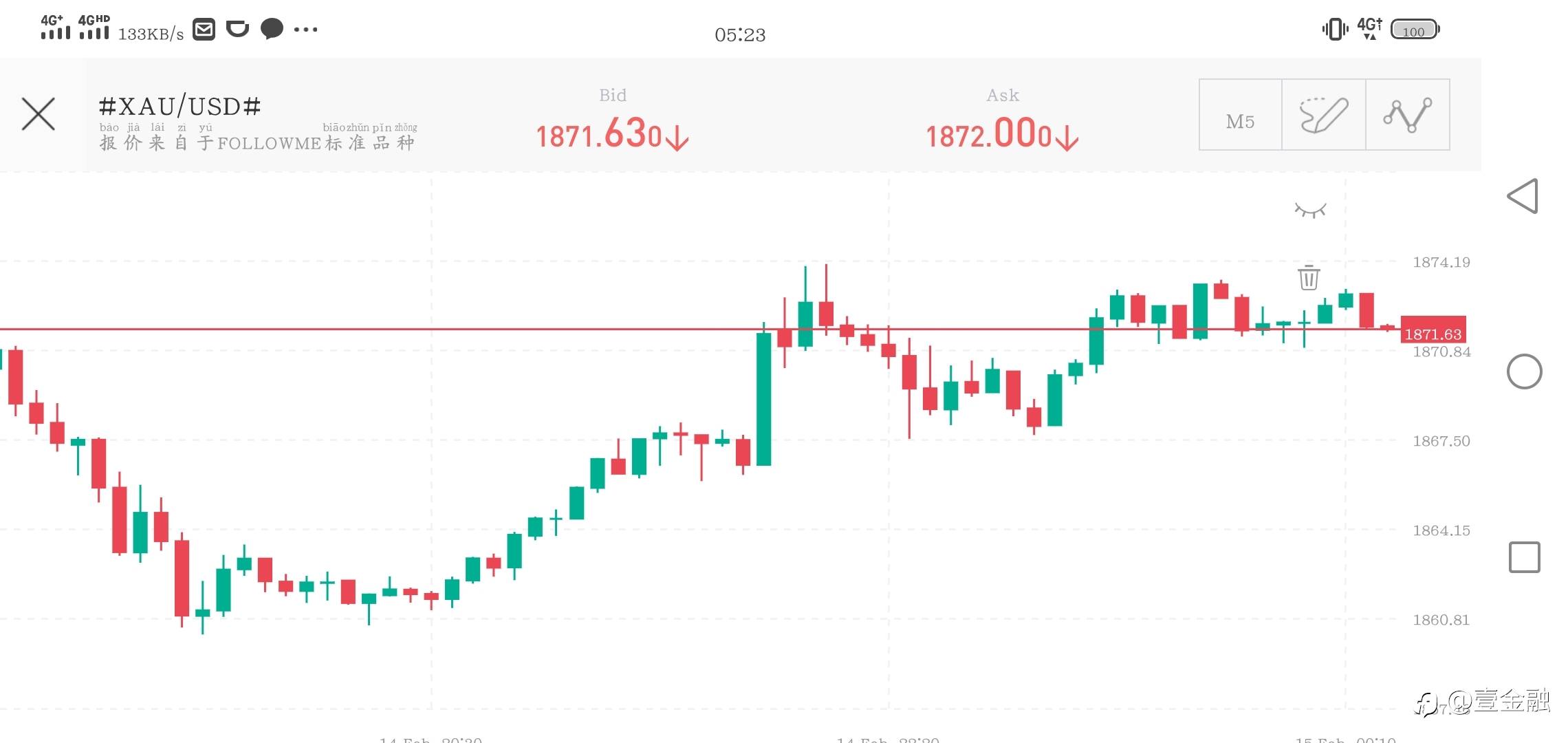The height and width of the screenshot is (743, 1568).
Task: Select the red 1871.63 price label
Action: (x=1433, y=334)
